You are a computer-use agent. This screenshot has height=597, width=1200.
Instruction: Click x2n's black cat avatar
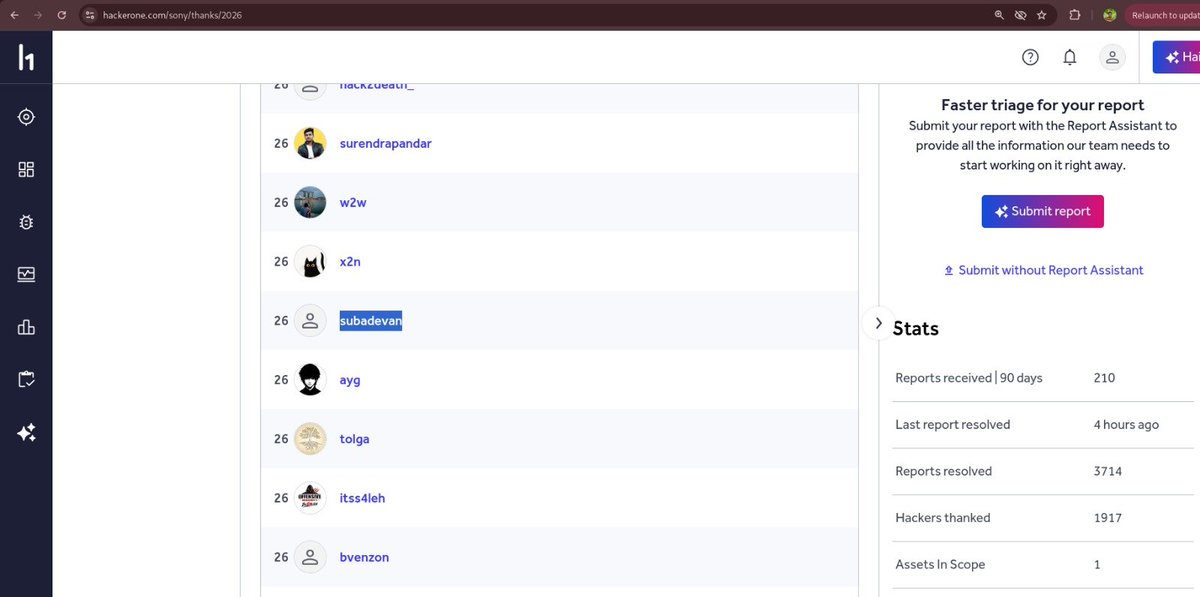[x=310, y=261]
